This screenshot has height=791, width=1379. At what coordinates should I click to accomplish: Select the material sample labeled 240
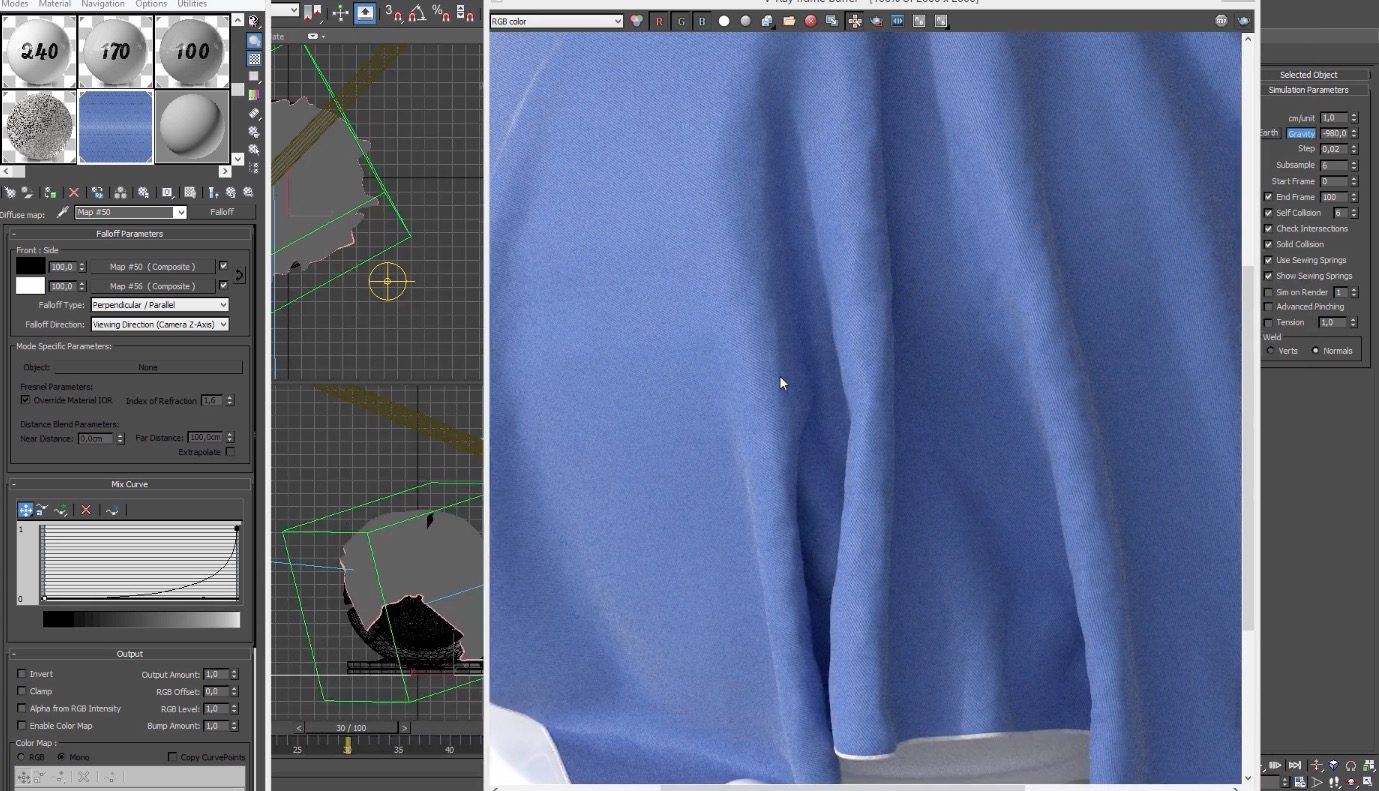39,51
